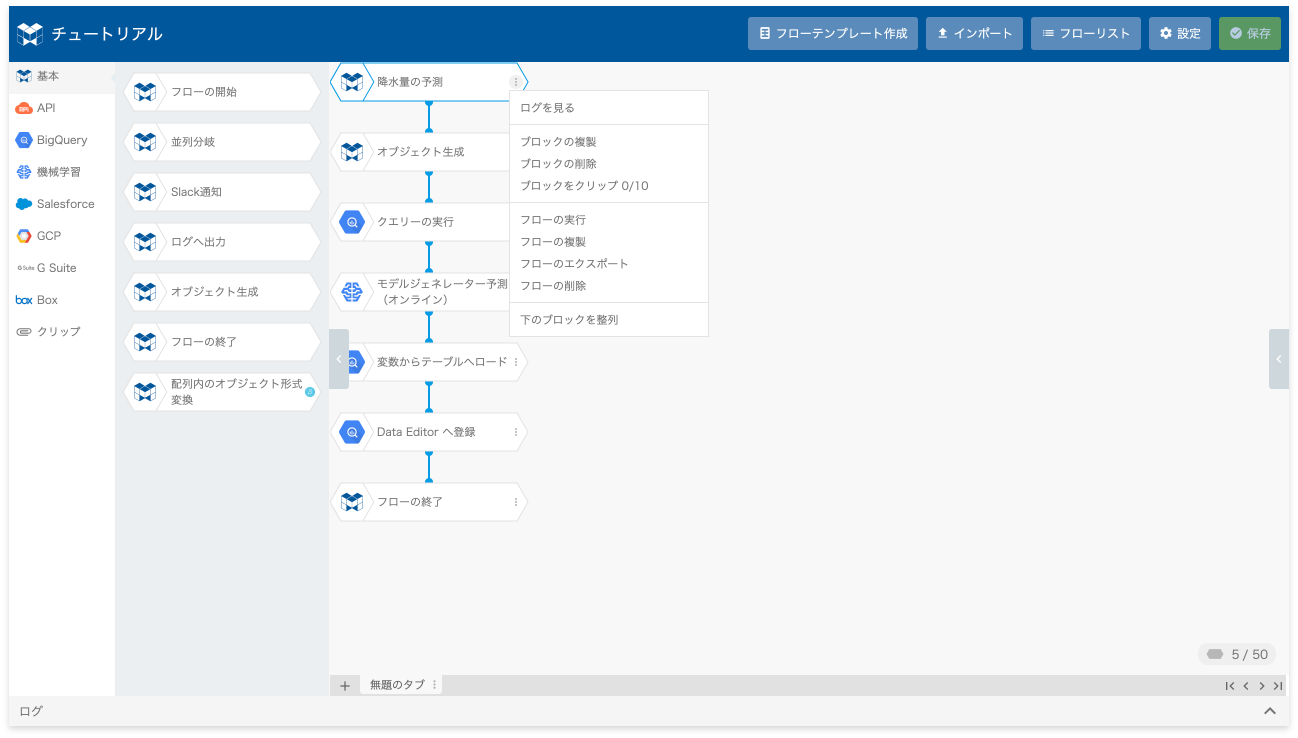Image resolution: width=1298 pixels, height=738 pixels.
Task: Open the three-dot menu on 変数からテーブルへロード
Action: [x=516, y=362]
